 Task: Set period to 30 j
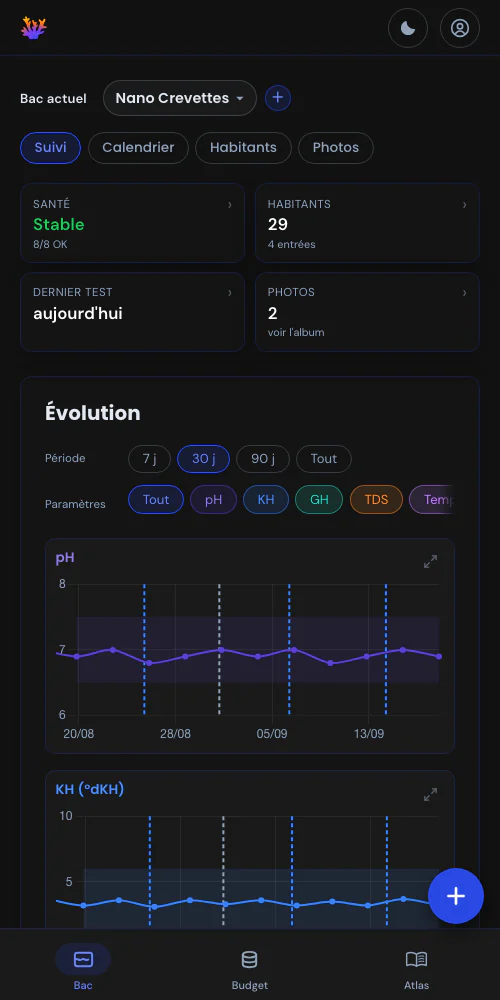pos(203,459)
